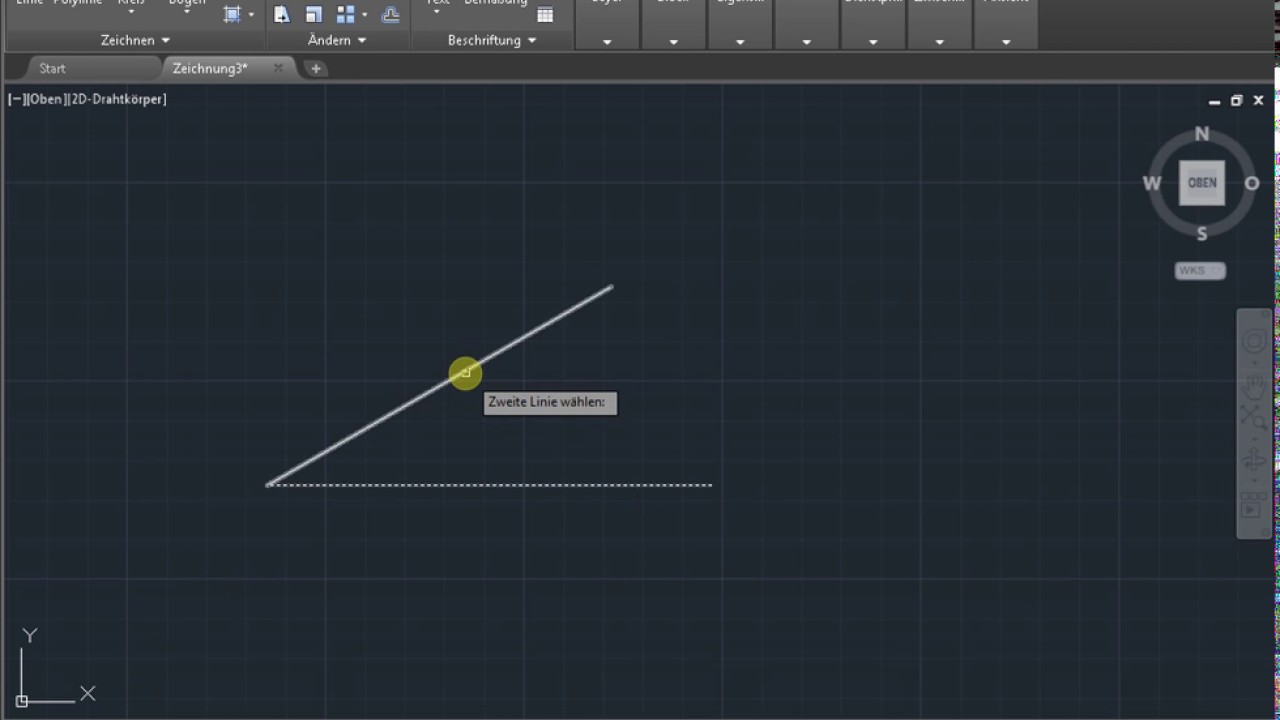Activate the Pan hand tool
This screenshot has height=720, width=1280.
(x=1253, y=385)
